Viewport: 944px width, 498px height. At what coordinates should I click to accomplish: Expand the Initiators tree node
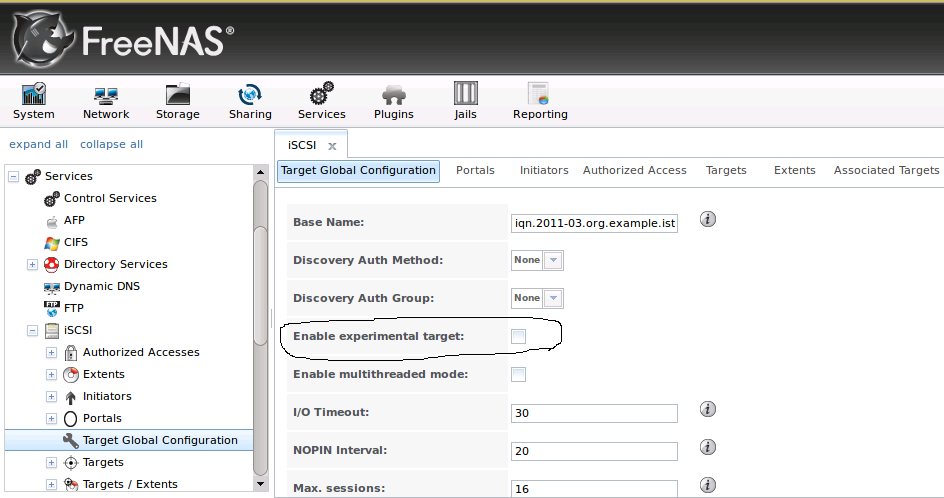(51, 396)
